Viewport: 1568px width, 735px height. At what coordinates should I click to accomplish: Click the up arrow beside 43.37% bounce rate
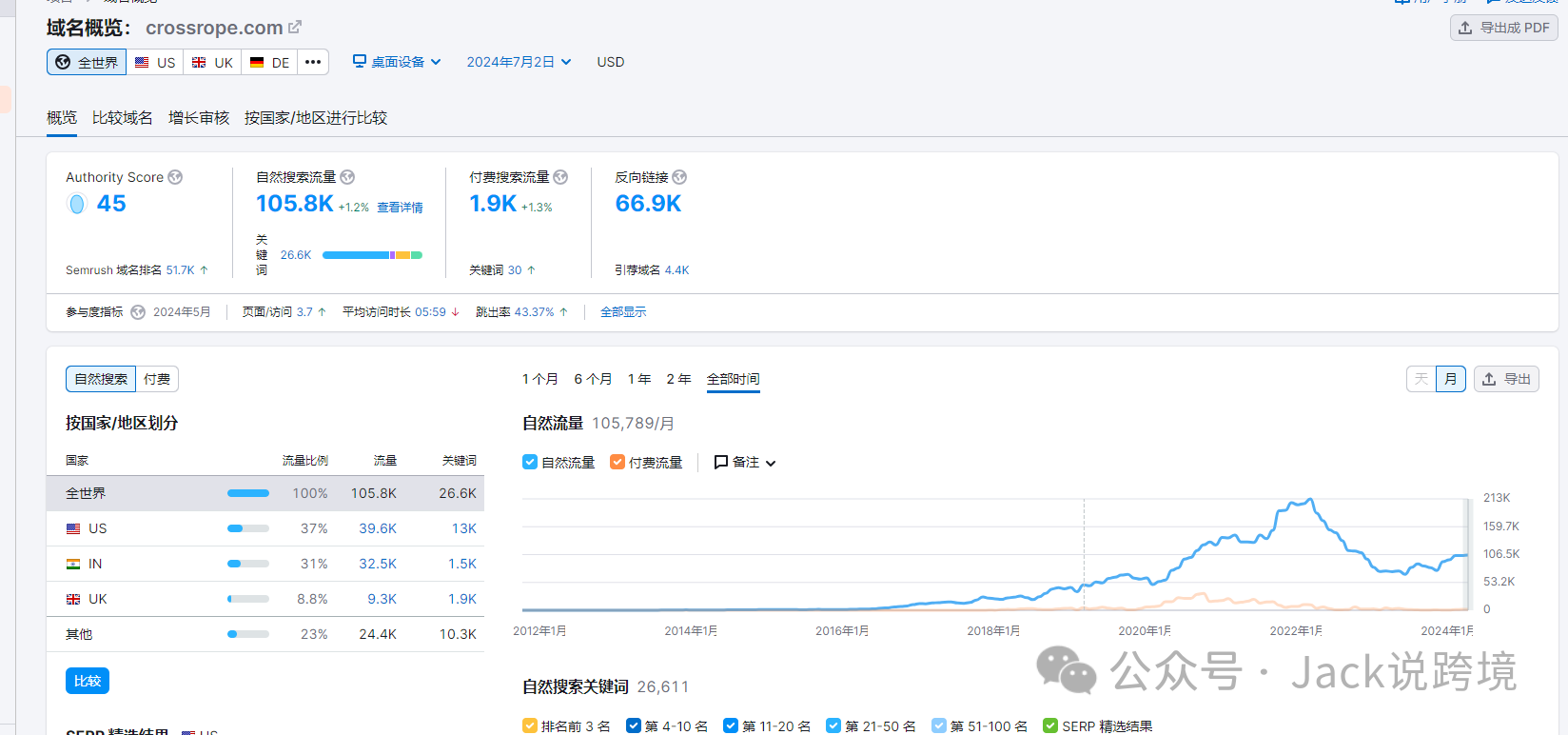pos(563,312)
